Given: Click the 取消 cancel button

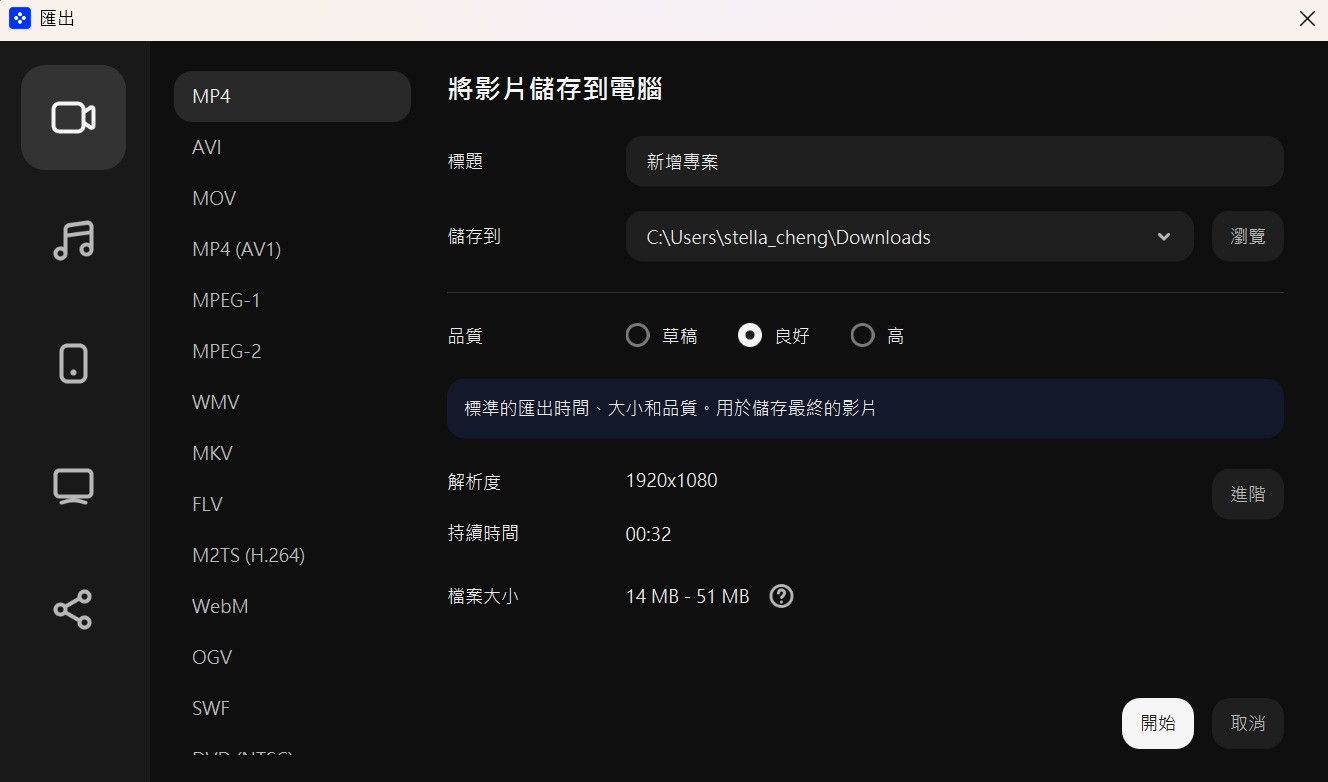Looking at the screenshot, I should (x=1247, y=723).
